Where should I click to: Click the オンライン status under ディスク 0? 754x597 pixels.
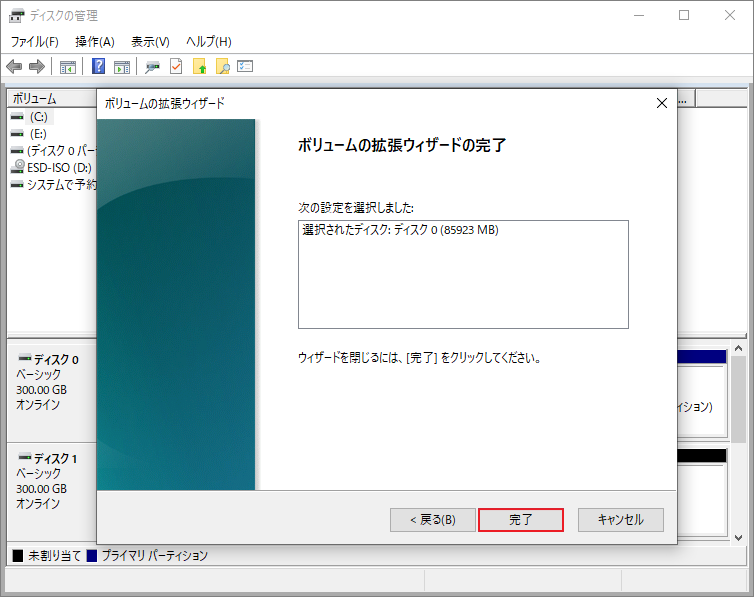pyautogui.click(x=38, y=405)
